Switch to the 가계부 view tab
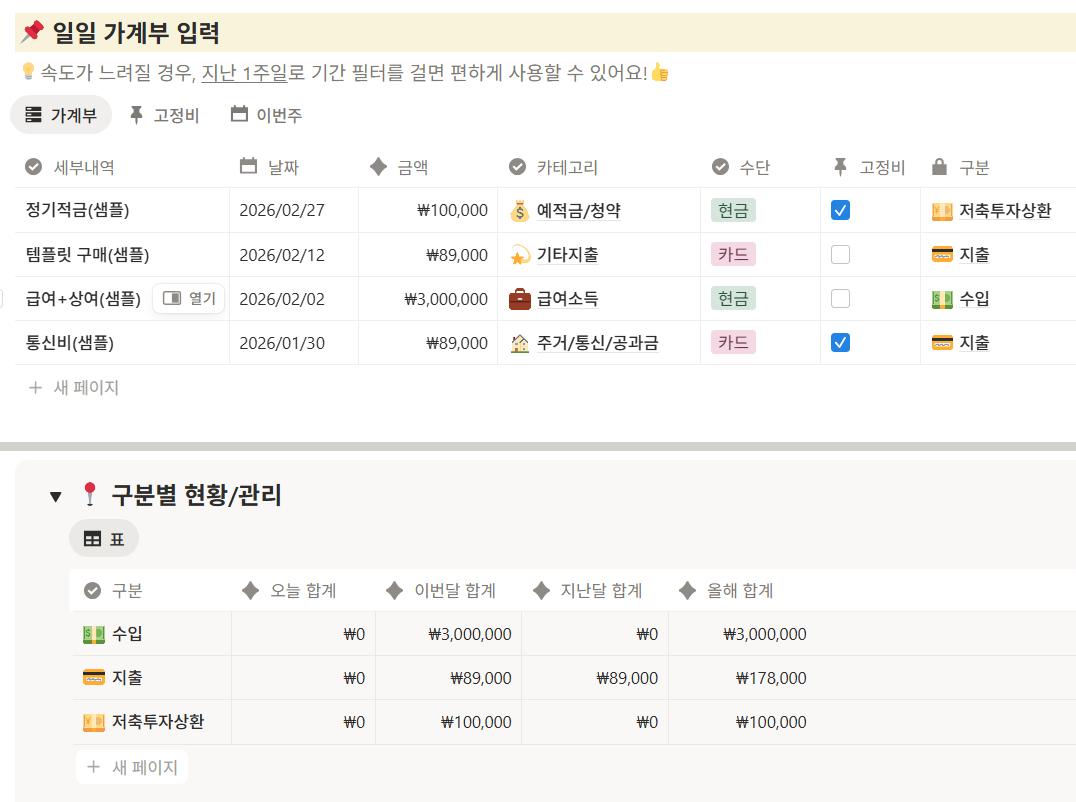Screen dimensions: 1076x802 (60, 115)
